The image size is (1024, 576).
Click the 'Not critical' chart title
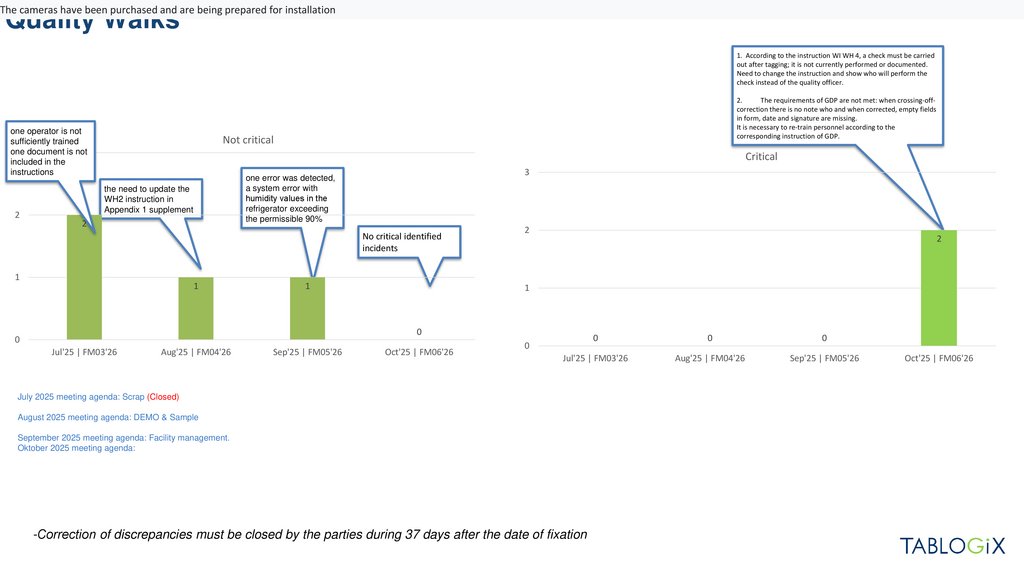click(x=247, y=140)
